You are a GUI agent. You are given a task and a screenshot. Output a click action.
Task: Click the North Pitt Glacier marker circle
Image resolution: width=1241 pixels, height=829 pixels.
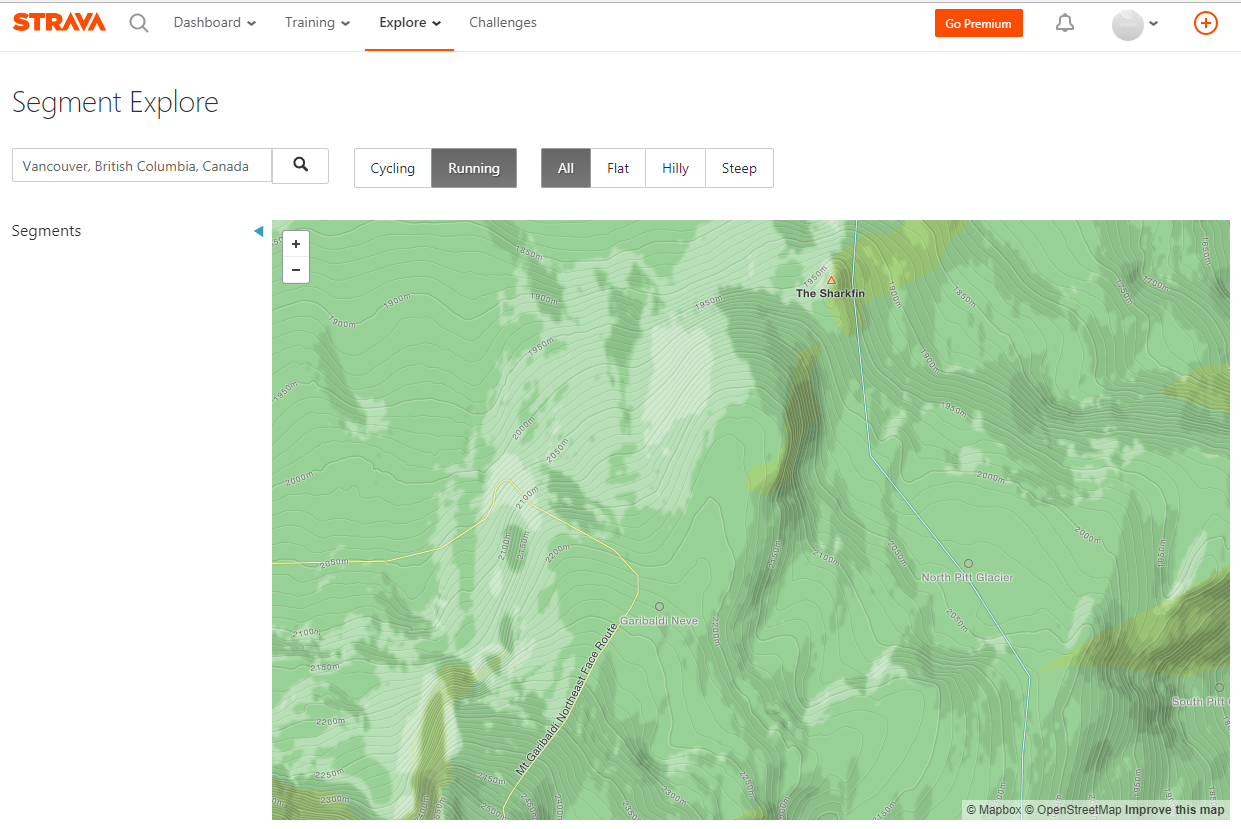968,563
